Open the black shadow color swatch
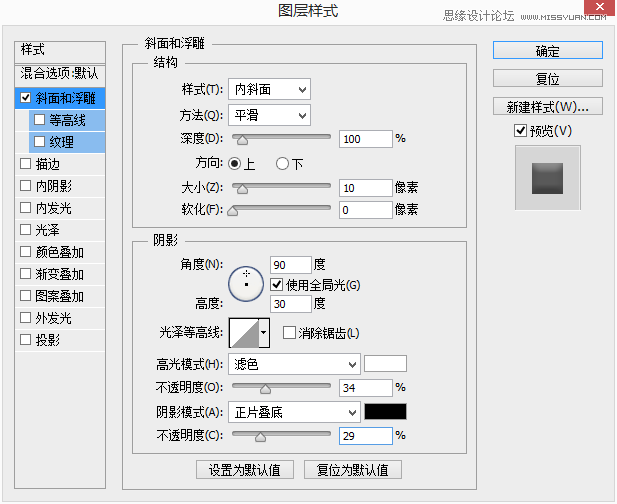 (385, 412)
